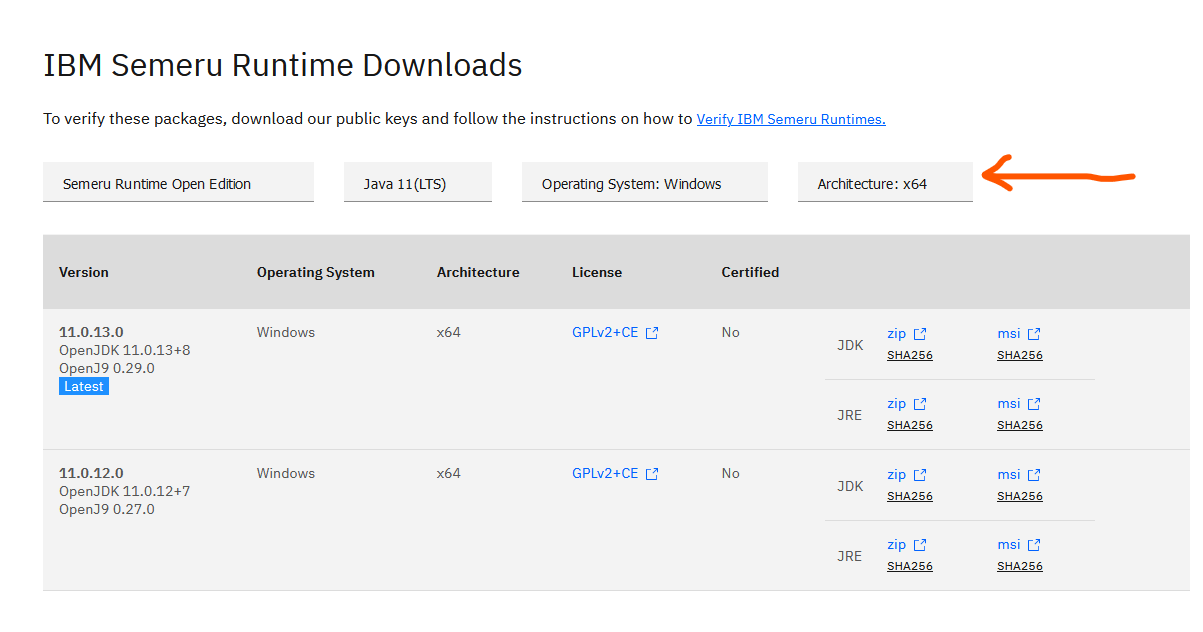
Task: Click the blue Latest badge
Action: tap(84, 386)
